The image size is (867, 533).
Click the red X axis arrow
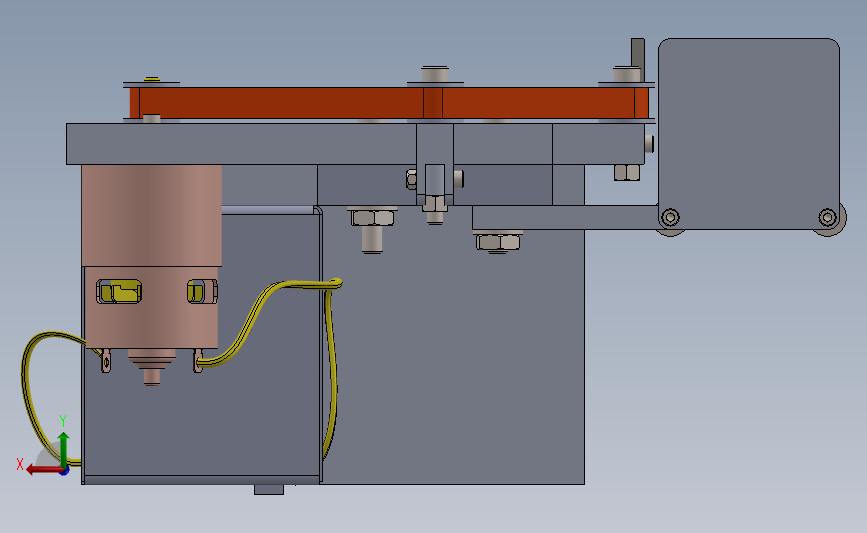44,470
